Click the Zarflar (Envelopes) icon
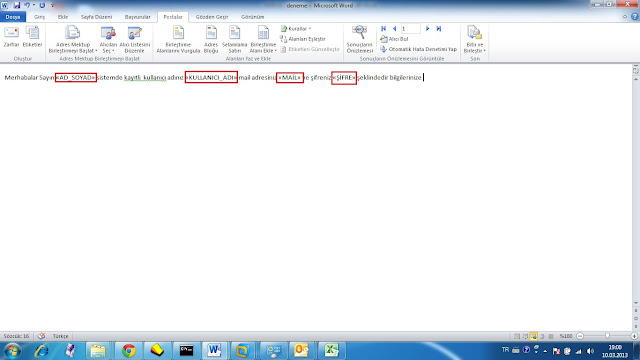The width and height of the screenshot is (640, 360). pyautogui.click(x=11, y=37)
